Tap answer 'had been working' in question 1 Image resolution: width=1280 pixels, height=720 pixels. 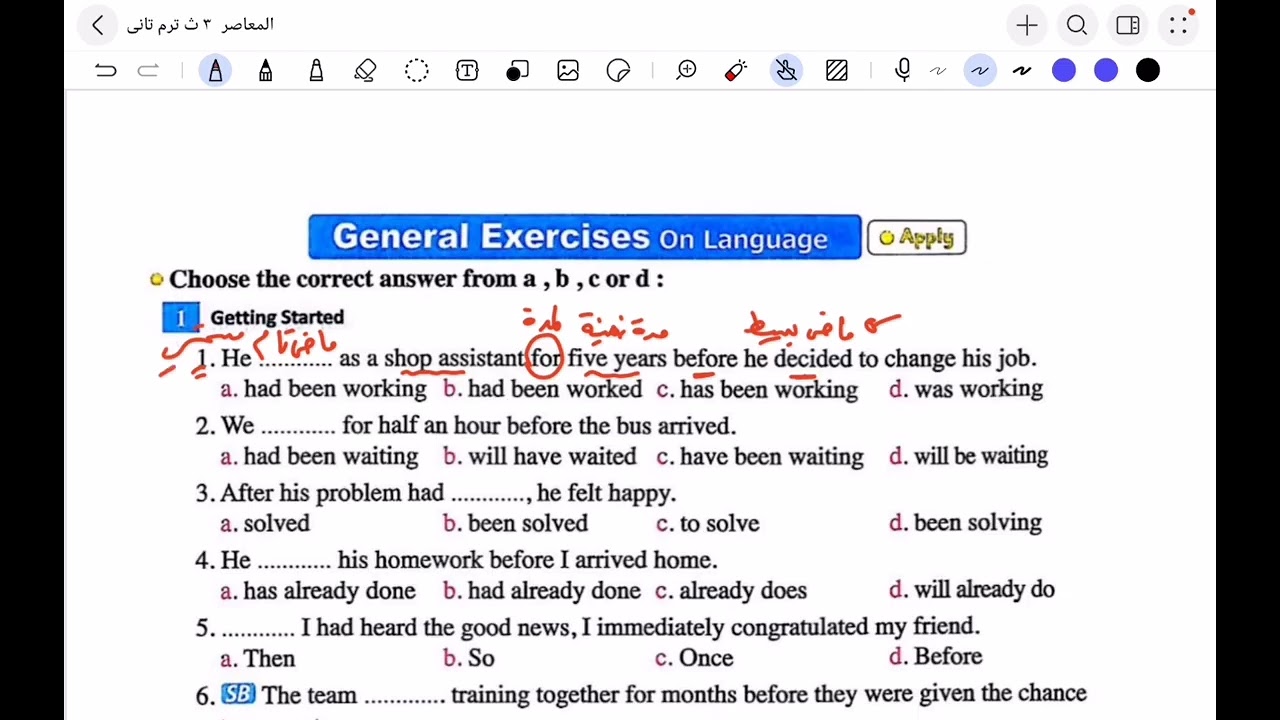click(335, 389)
